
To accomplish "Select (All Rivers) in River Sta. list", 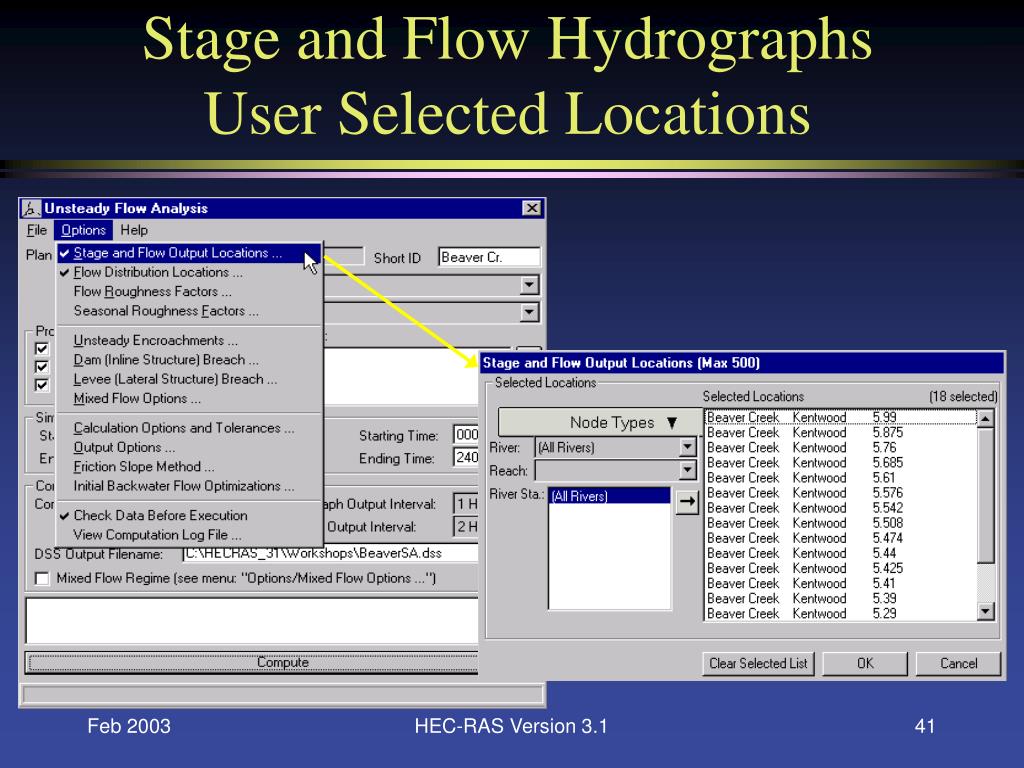I will (609, 496).
